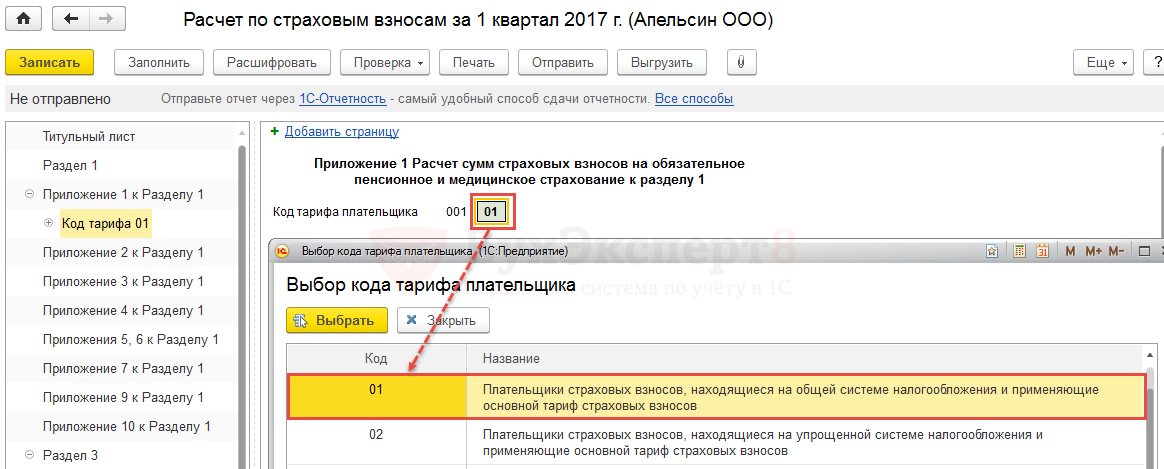This screenshot has width=1164, height=469.
Task: Click the M- memory subtract button
Action: click(1116, 251)
